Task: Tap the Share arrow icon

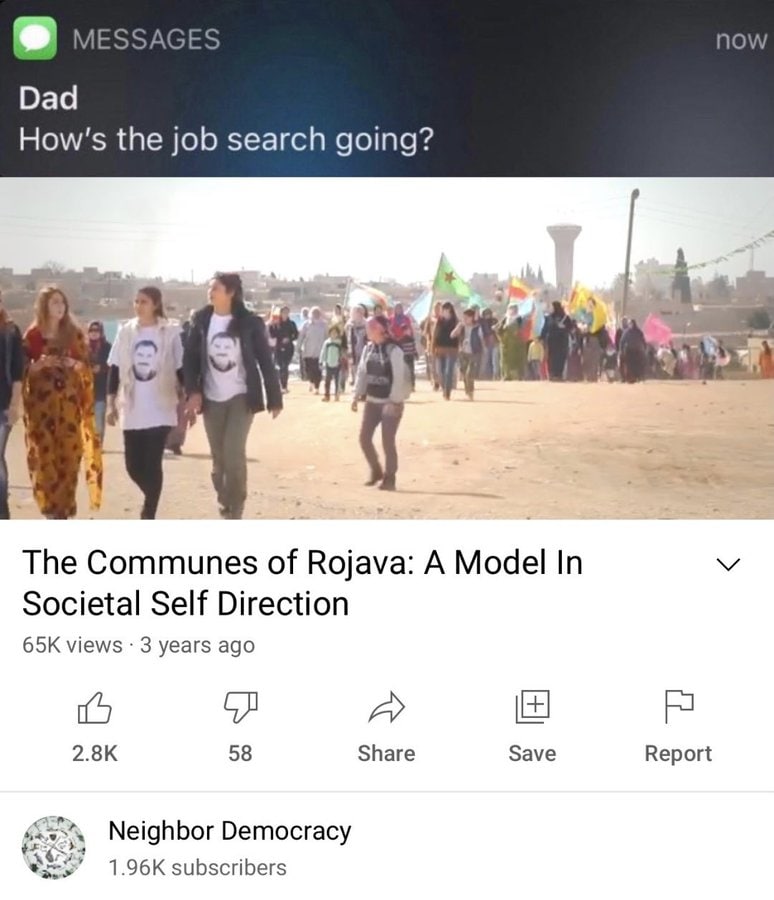Action: click(386, 707)
